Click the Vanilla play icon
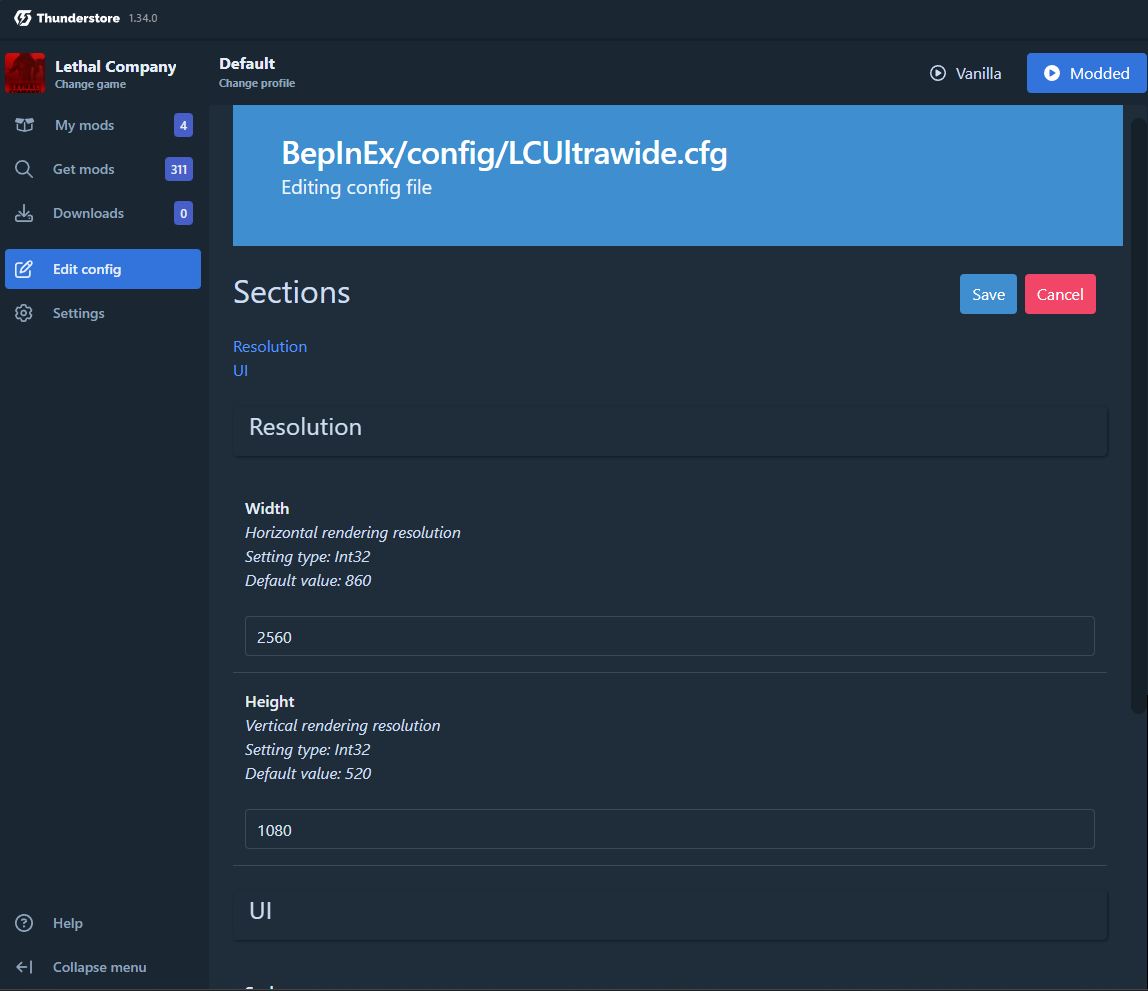Image resolution: width=1148 pixels, height=991 pixels. coord(938,73)
